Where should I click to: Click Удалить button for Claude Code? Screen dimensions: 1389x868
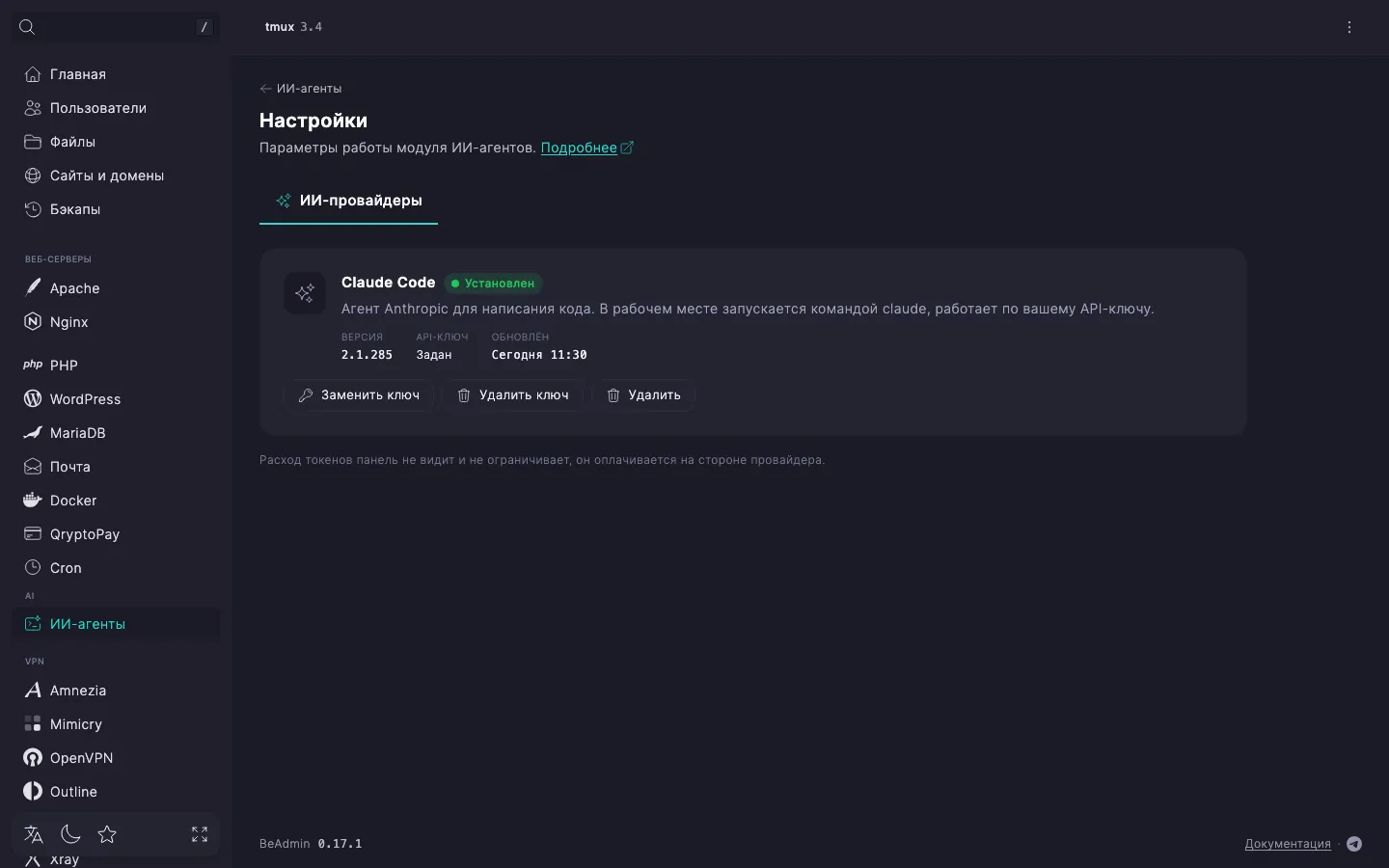tap(643, 395)
